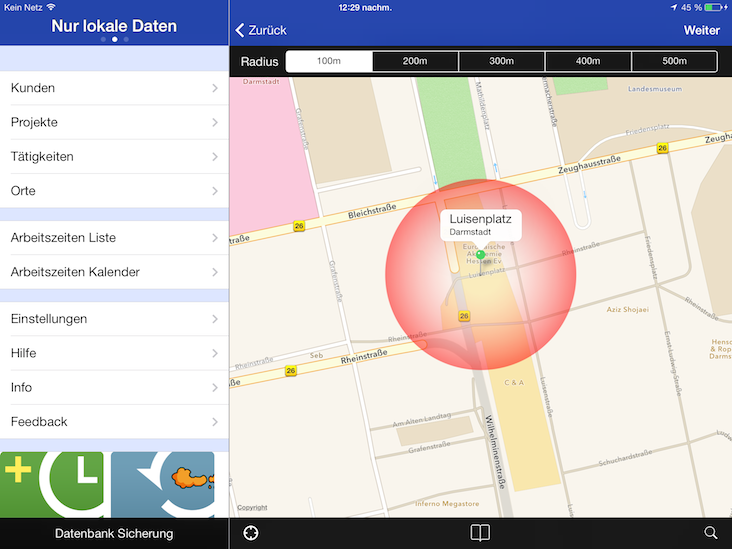The image size is (732, 549).
Task: Select the 200m radius segment
Action: [x=415, y=61]
